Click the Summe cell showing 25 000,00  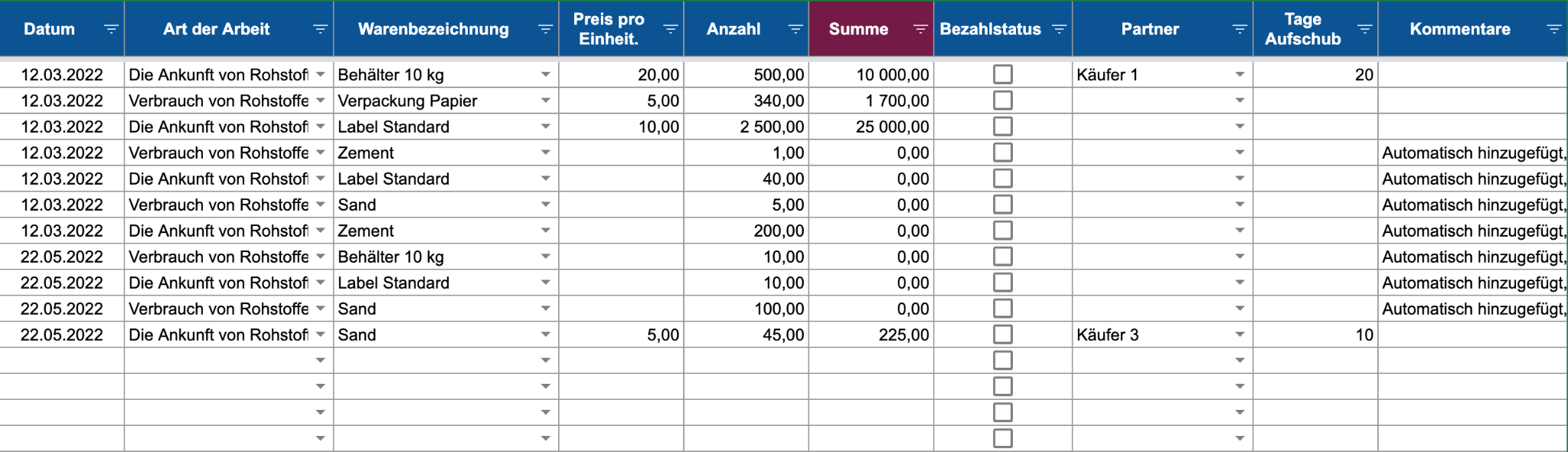[x=871, y=127]
